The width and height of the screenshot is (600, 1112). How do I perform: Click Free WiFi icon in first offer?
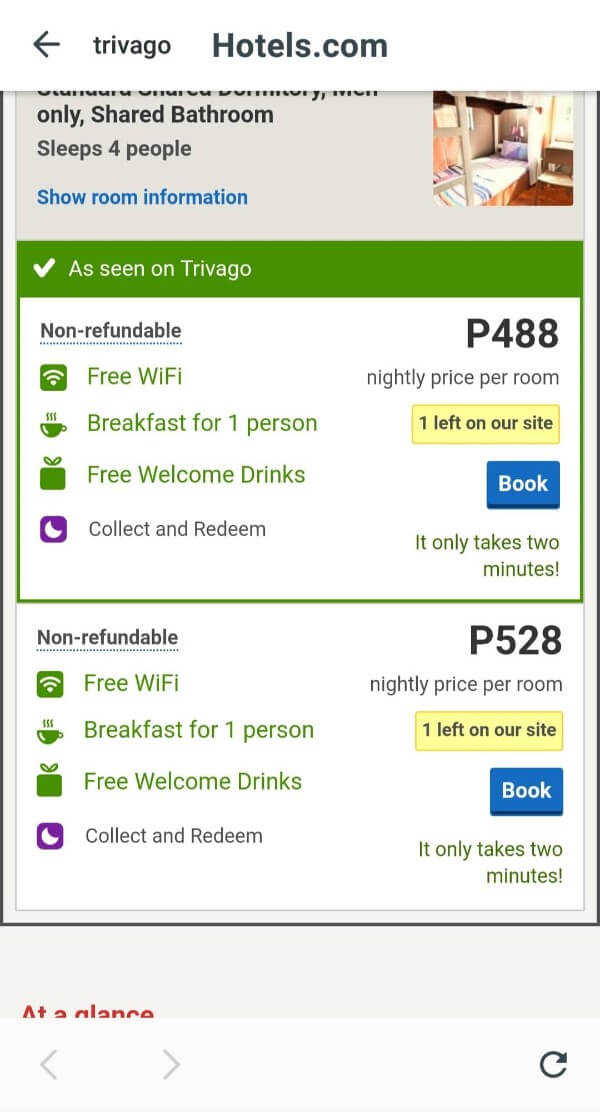(x=53, y=378)
